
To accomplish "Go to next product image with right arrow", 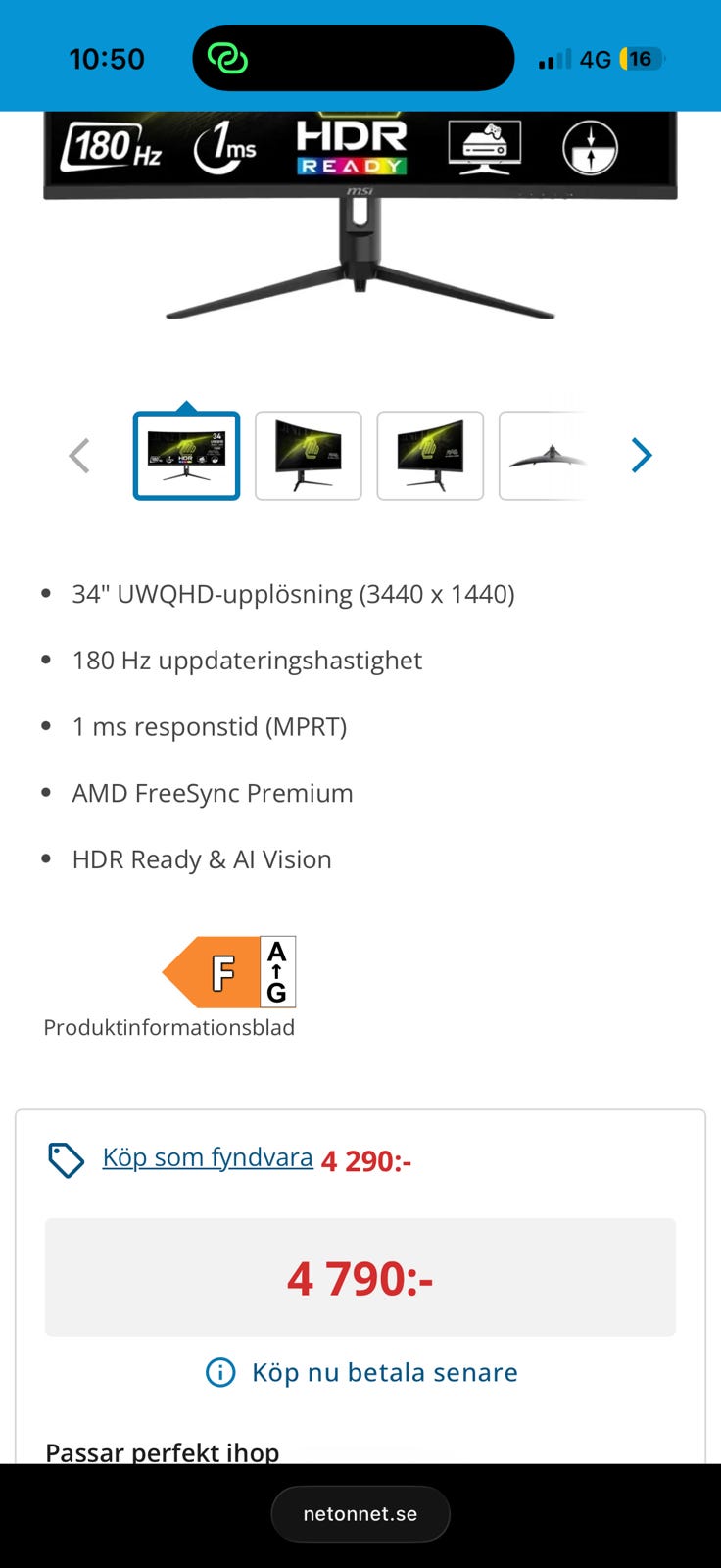I will tap(642, 456).
